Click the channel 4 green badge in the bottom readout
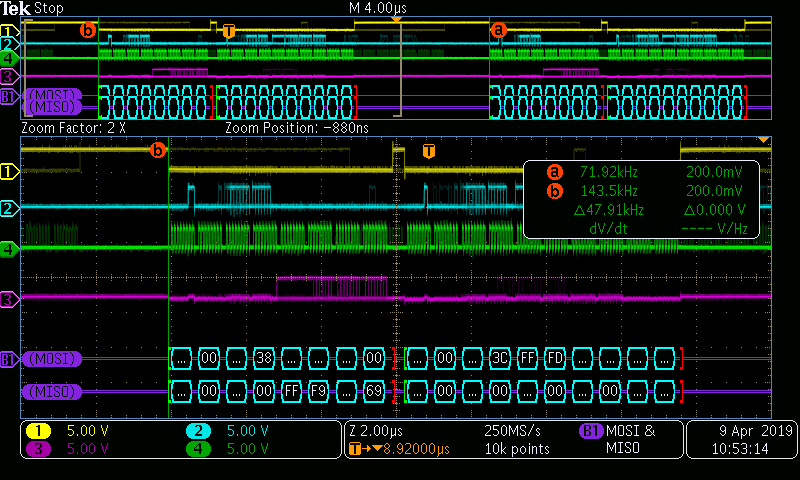The image size is (800, 480). (198, 449)
